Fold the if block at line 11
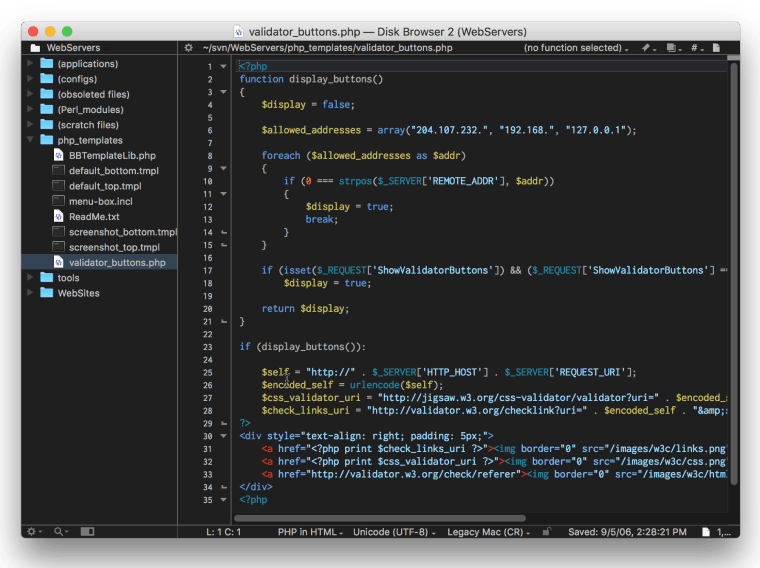This screenshot has height=568, width=760. [223, 194]
